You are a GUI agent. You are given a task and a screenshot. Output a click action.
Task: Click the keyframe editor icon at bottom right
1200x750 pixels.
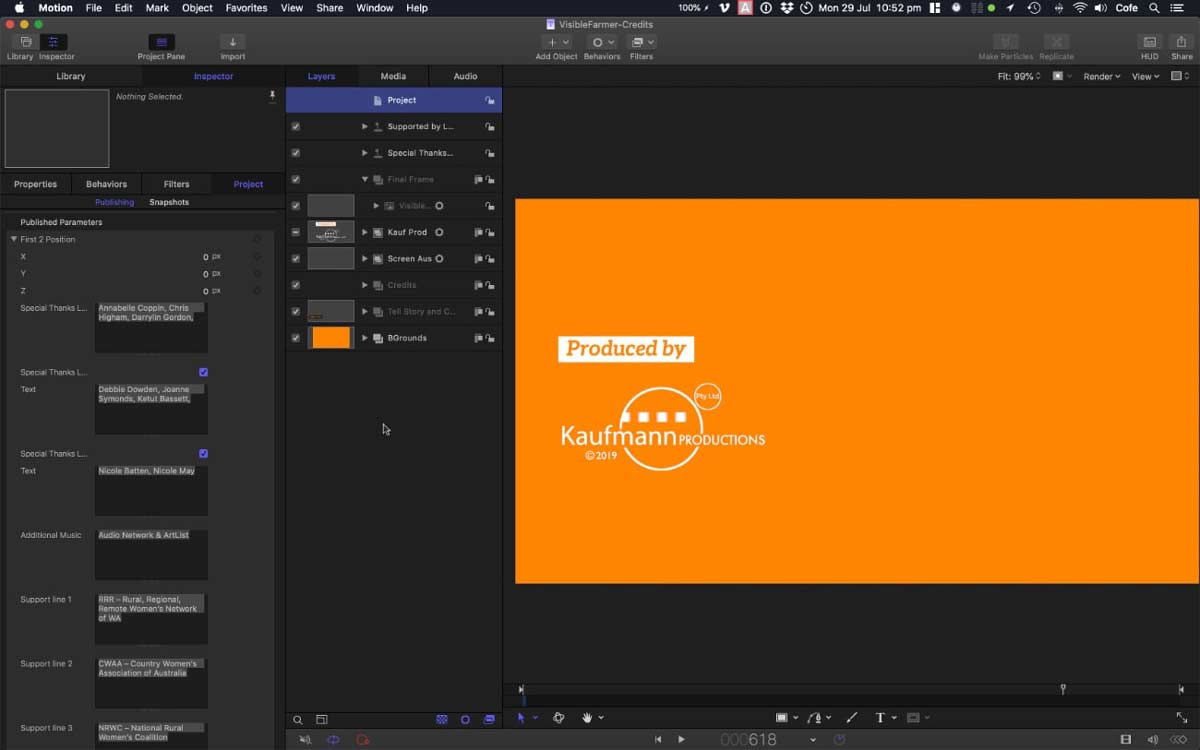[x=1179, y=740]
